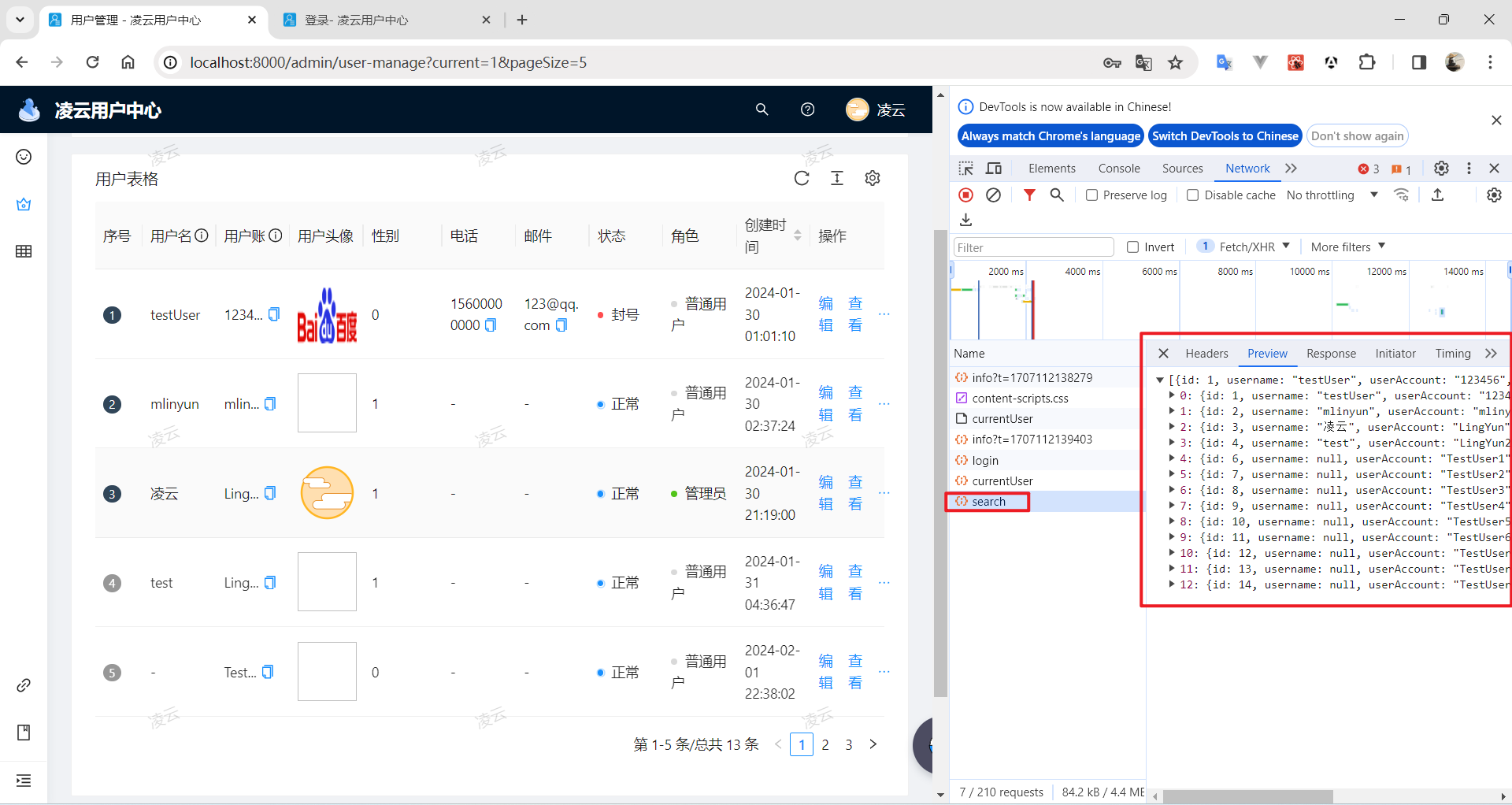Check the Disable cache option
Viewport: 1512px width, 805px height.
coord(1193,195)
